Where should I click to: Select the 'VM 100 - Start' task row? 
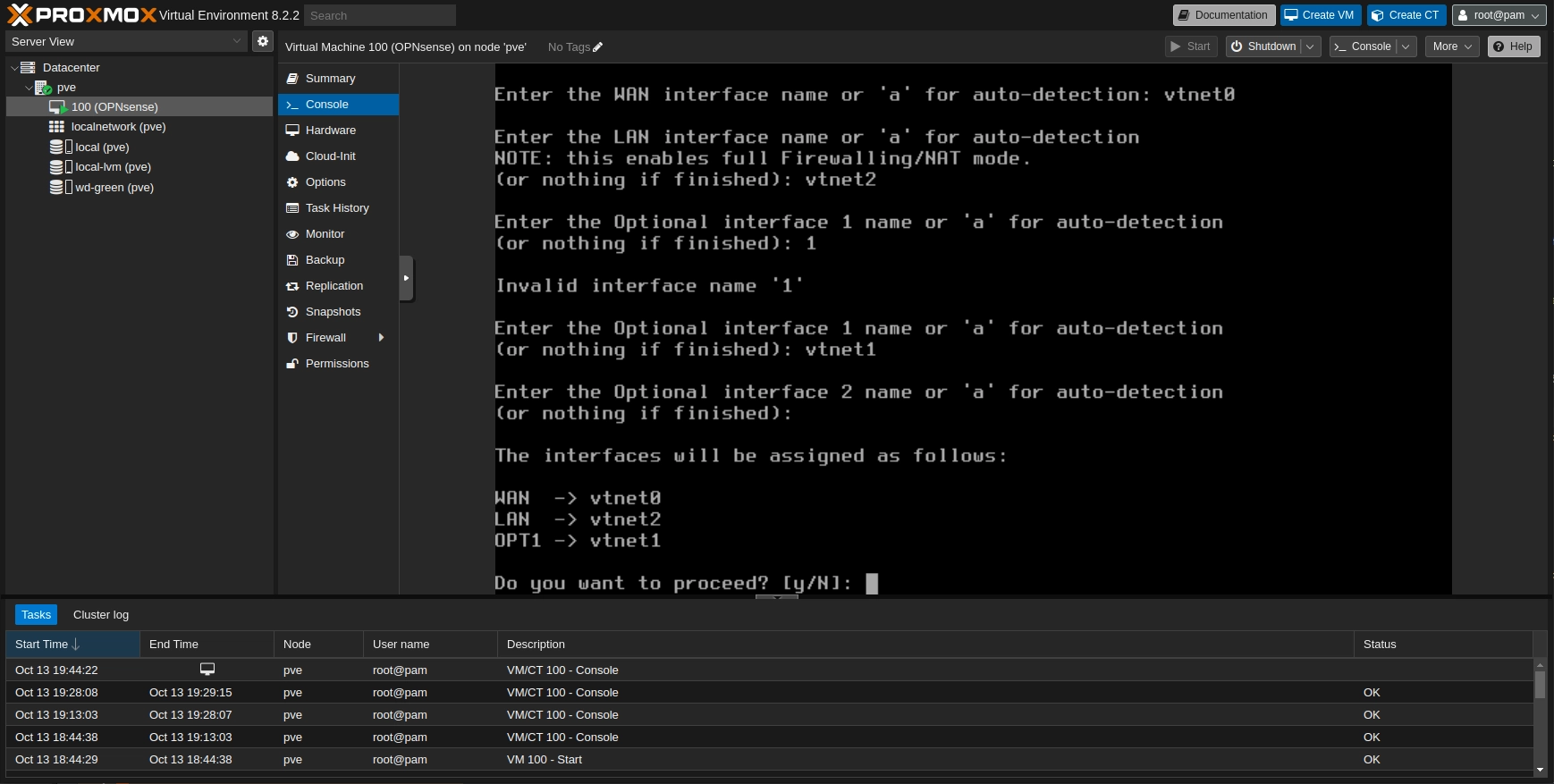click(769, 760)
